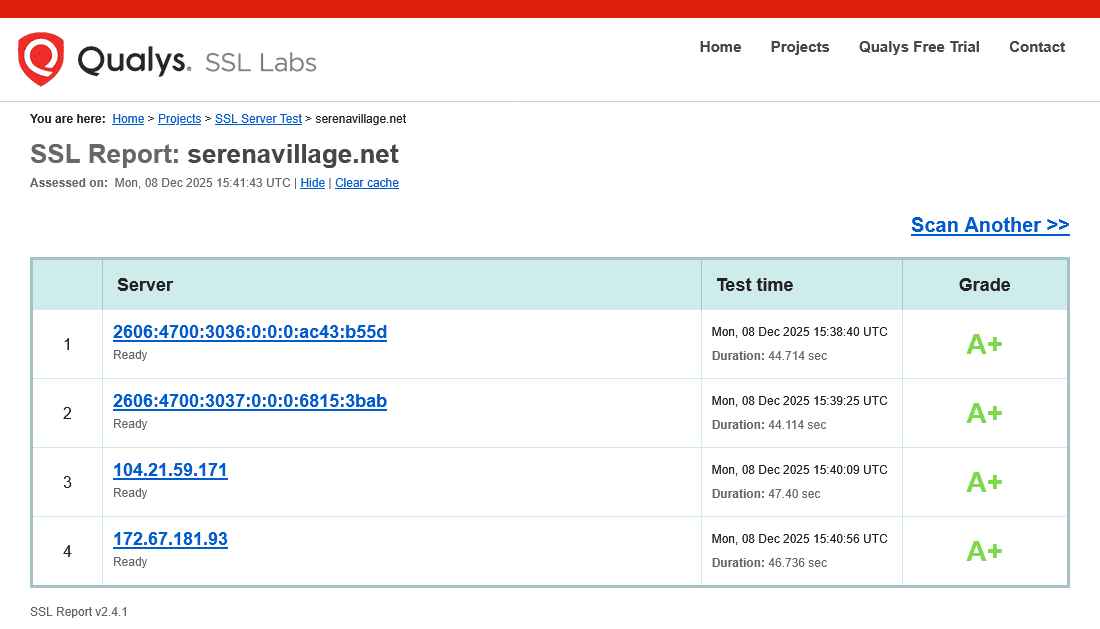
Task: Click the Scan Another >> link
Action: pos(990,225)
